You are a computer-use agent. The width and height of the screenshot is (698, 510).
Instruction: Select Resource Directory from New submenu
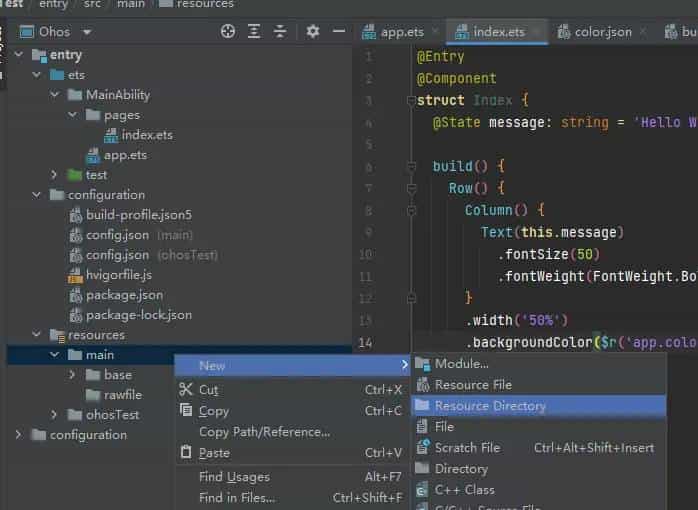(490, 406)
